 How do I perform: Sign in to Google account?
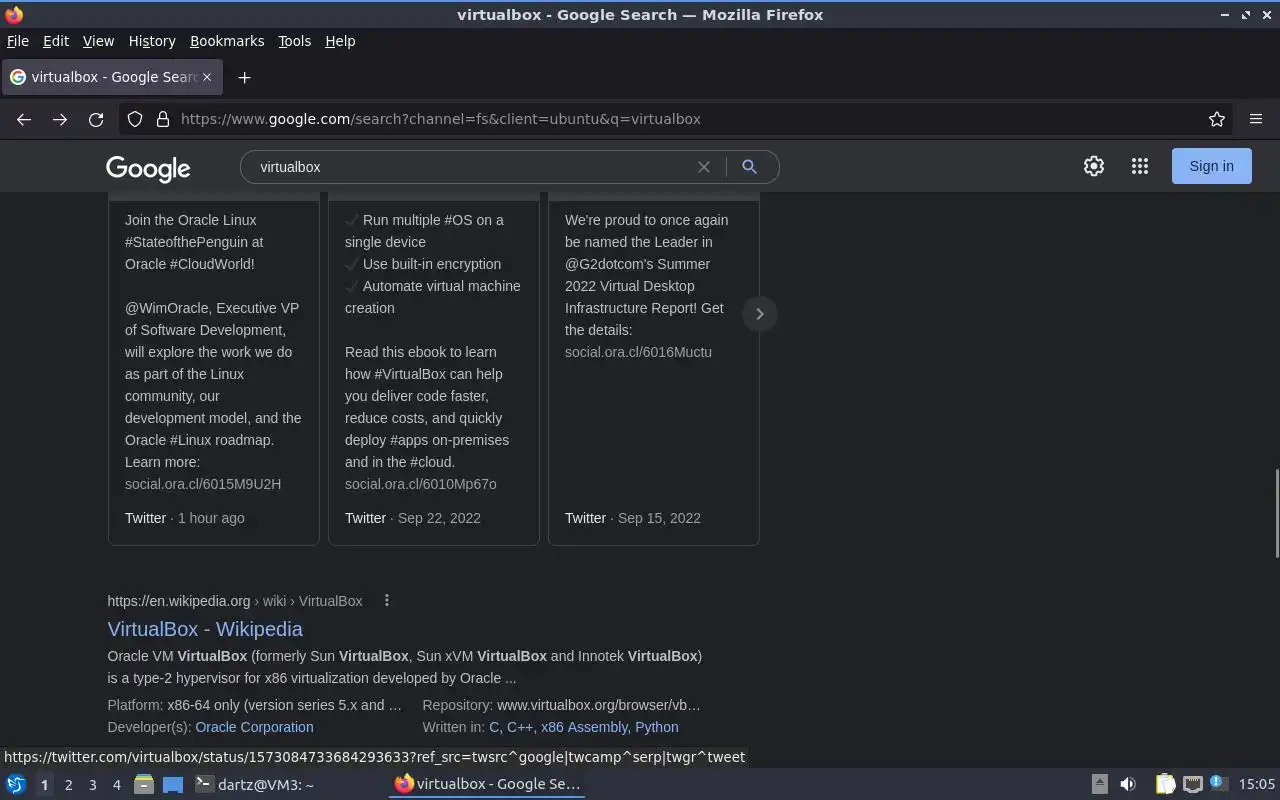click(1211, 166)
